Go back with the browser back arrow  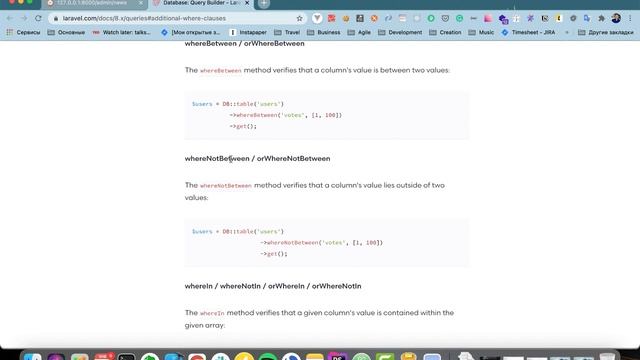point(9,18)
